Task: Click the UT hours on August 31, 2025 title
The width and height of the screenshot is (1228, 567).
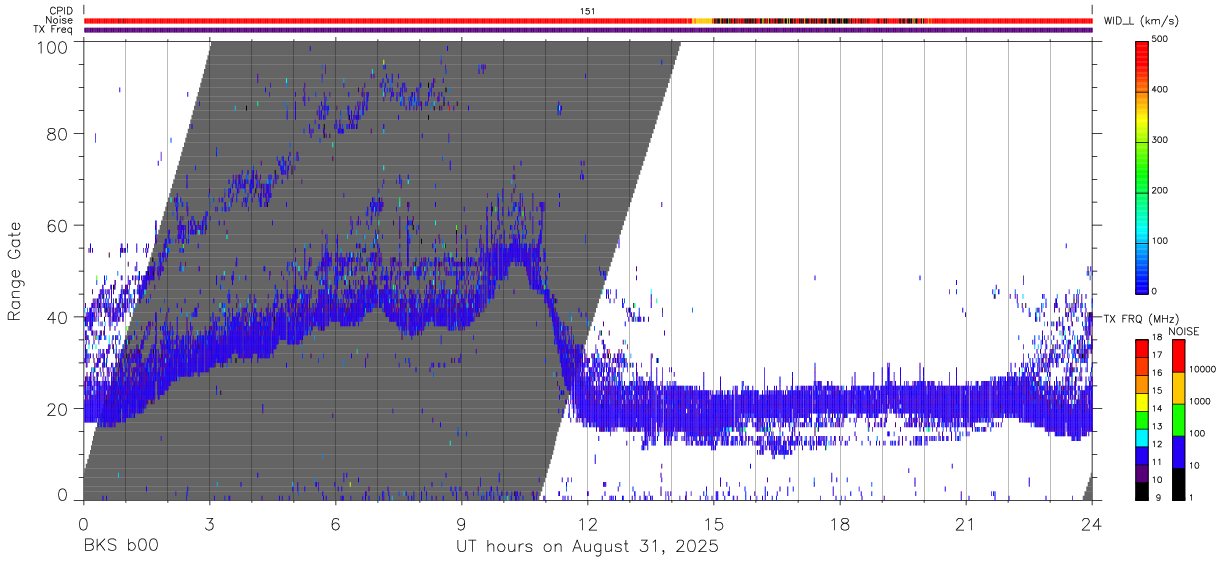Action: pos(588,547)
